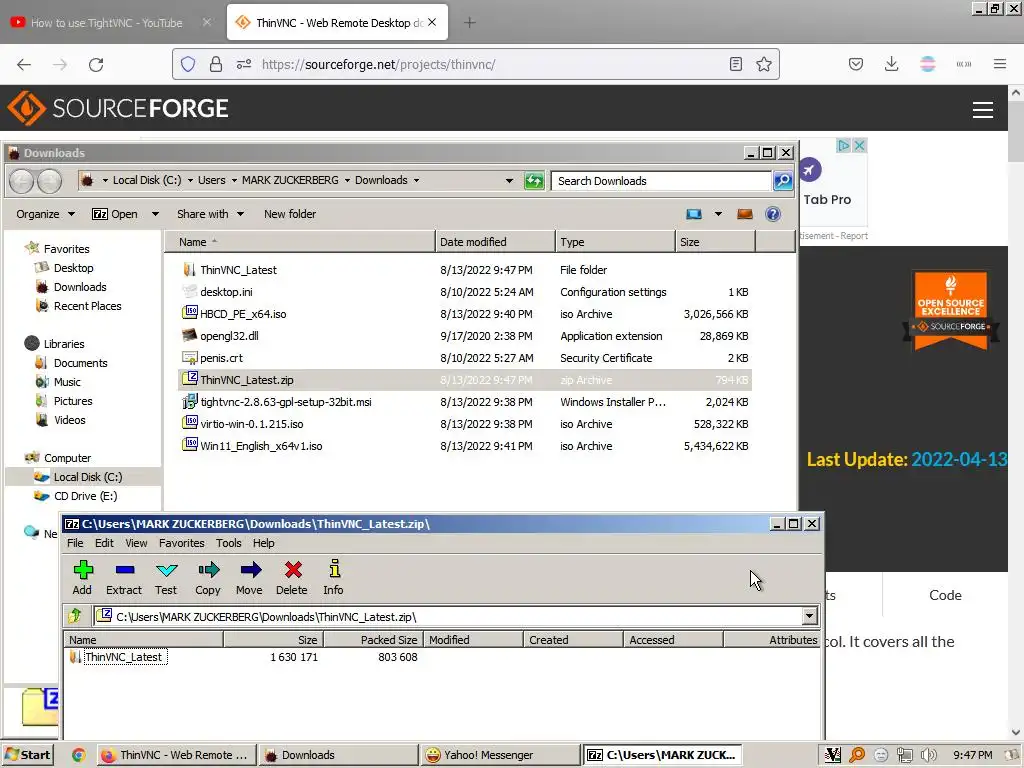Click the Code tab on SourceForge page
The height and width of the screenshot is (768, 1024).
[945, 595]
